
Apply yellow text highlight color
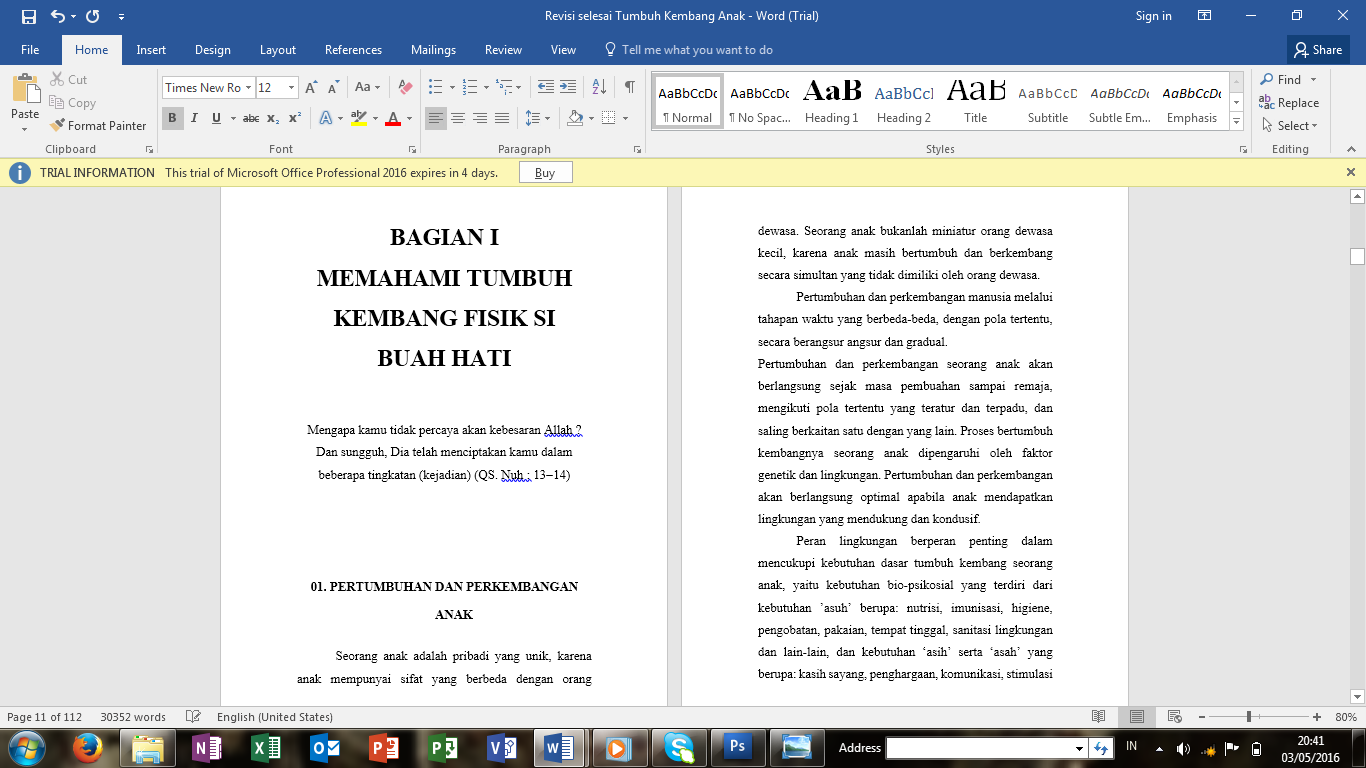click(x=359, y=118)
